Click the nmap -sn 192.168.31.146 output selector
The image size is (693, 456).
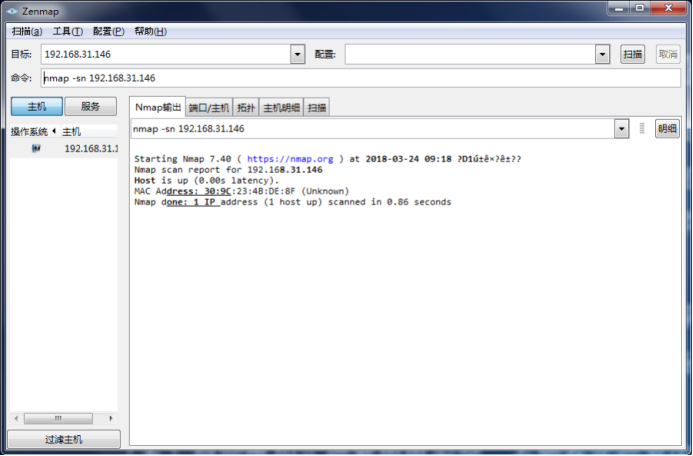pos(373,129)
